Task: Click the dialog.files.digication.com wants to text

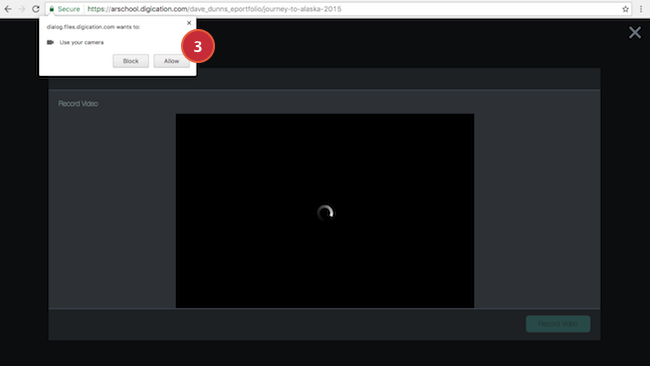Action: click(x=93, y=27)
